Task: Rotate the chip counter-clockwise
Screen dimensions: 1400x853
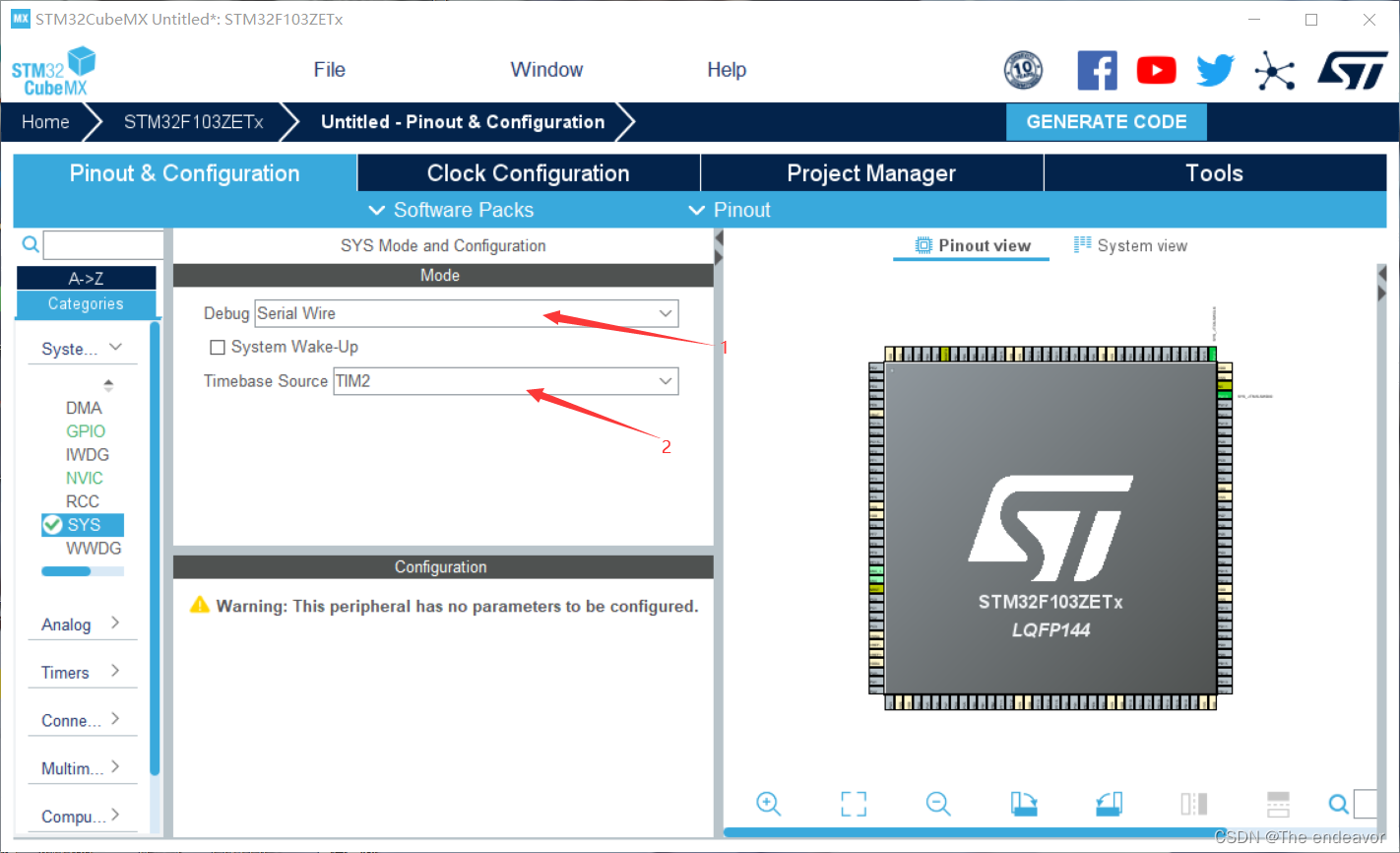Action: point(1109,804)
